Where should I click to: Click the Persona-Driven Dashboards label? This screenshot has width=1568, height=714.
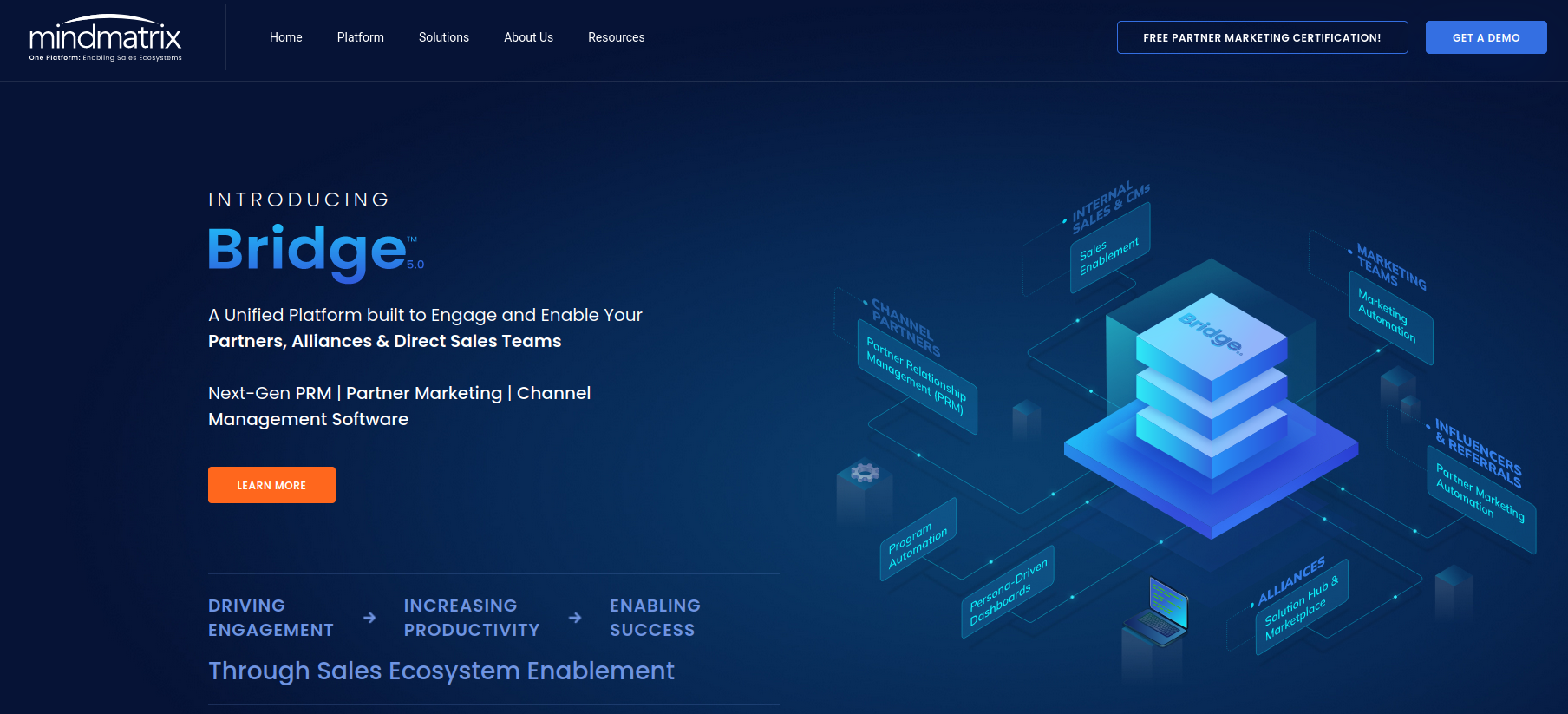click(1009, 591)
